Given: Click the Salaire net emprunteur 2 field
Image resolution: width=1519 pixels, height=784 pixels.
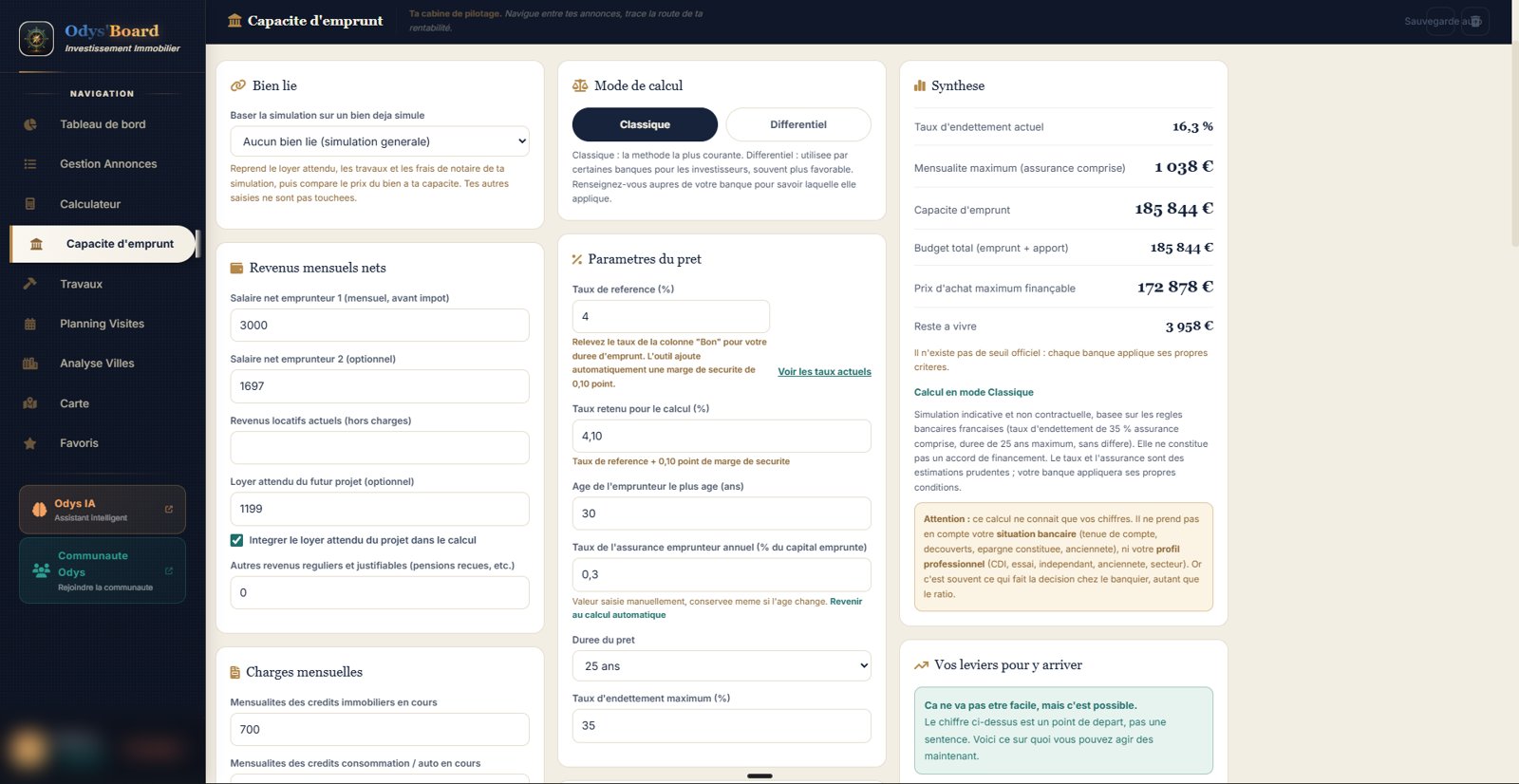Looking at the screenshot, I should 380,386.
